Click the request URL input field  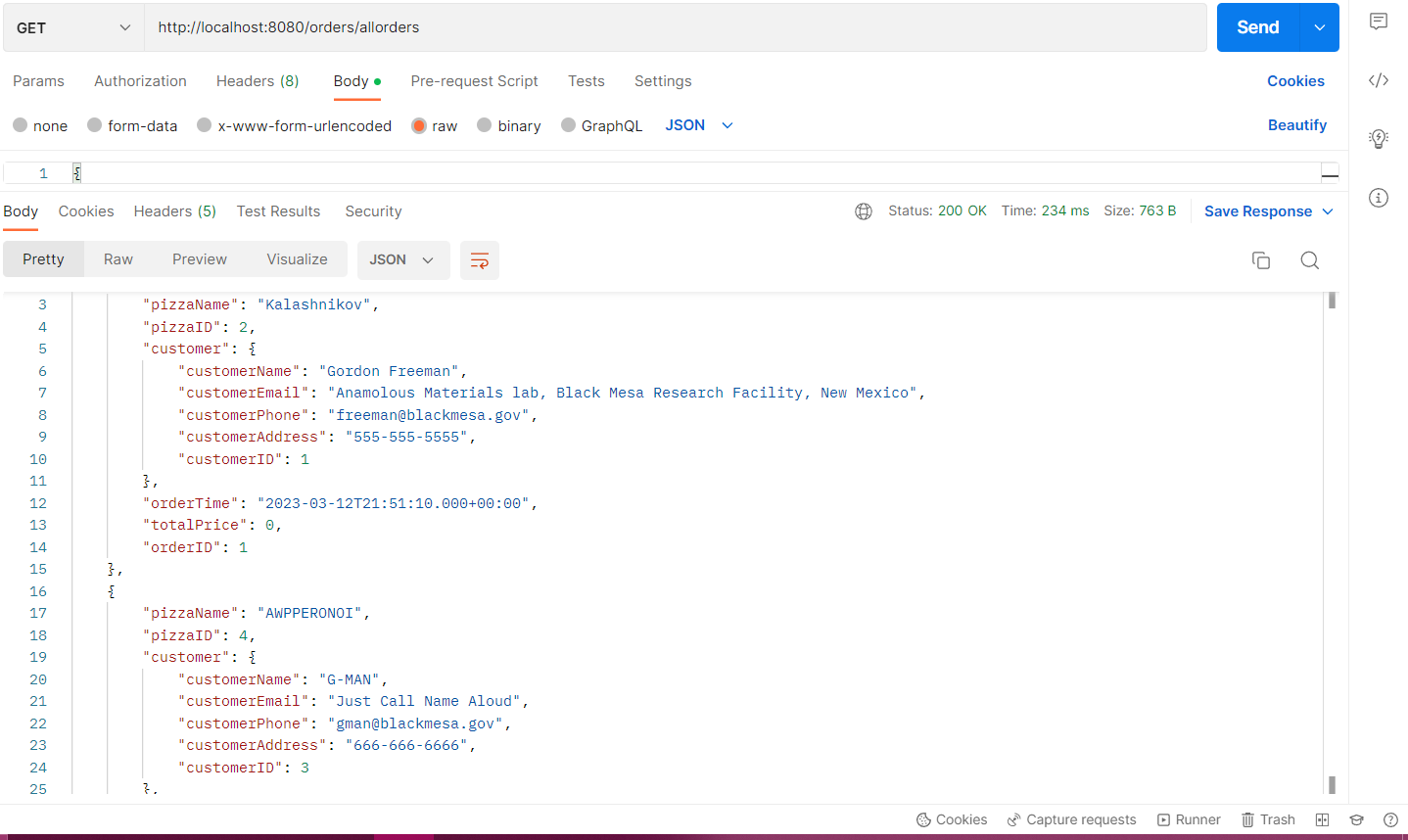[587, 27]
